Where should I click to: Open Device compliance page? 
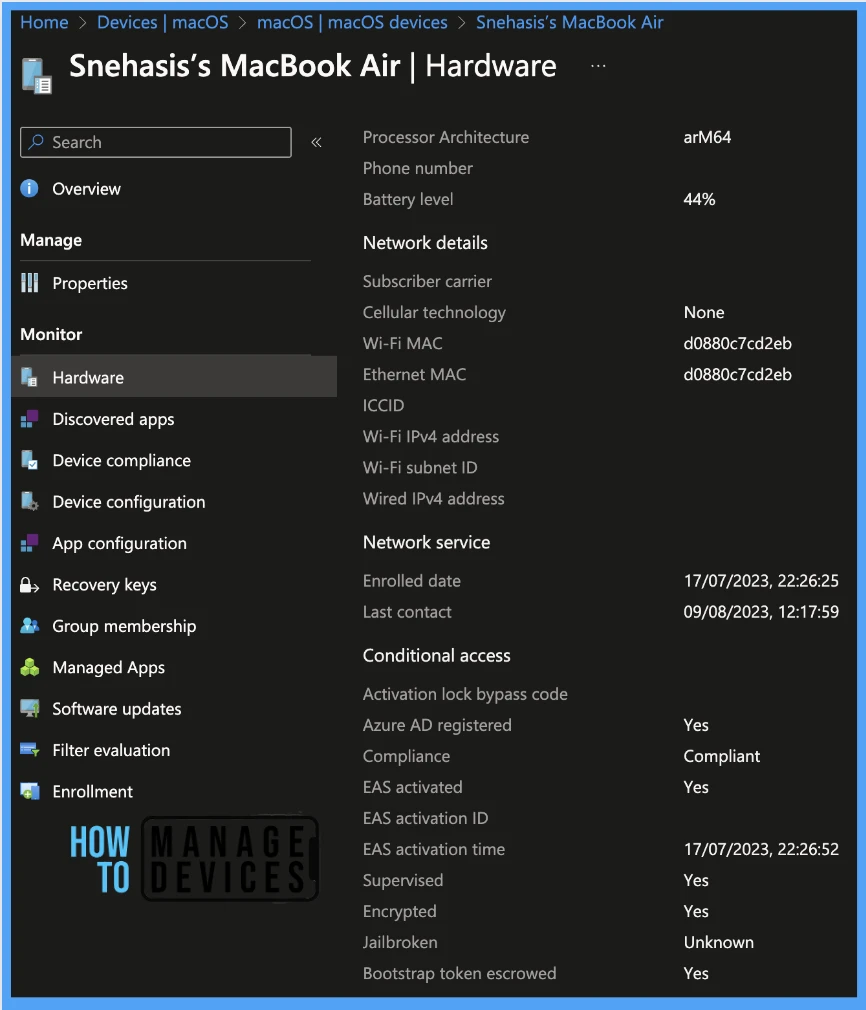121,461
